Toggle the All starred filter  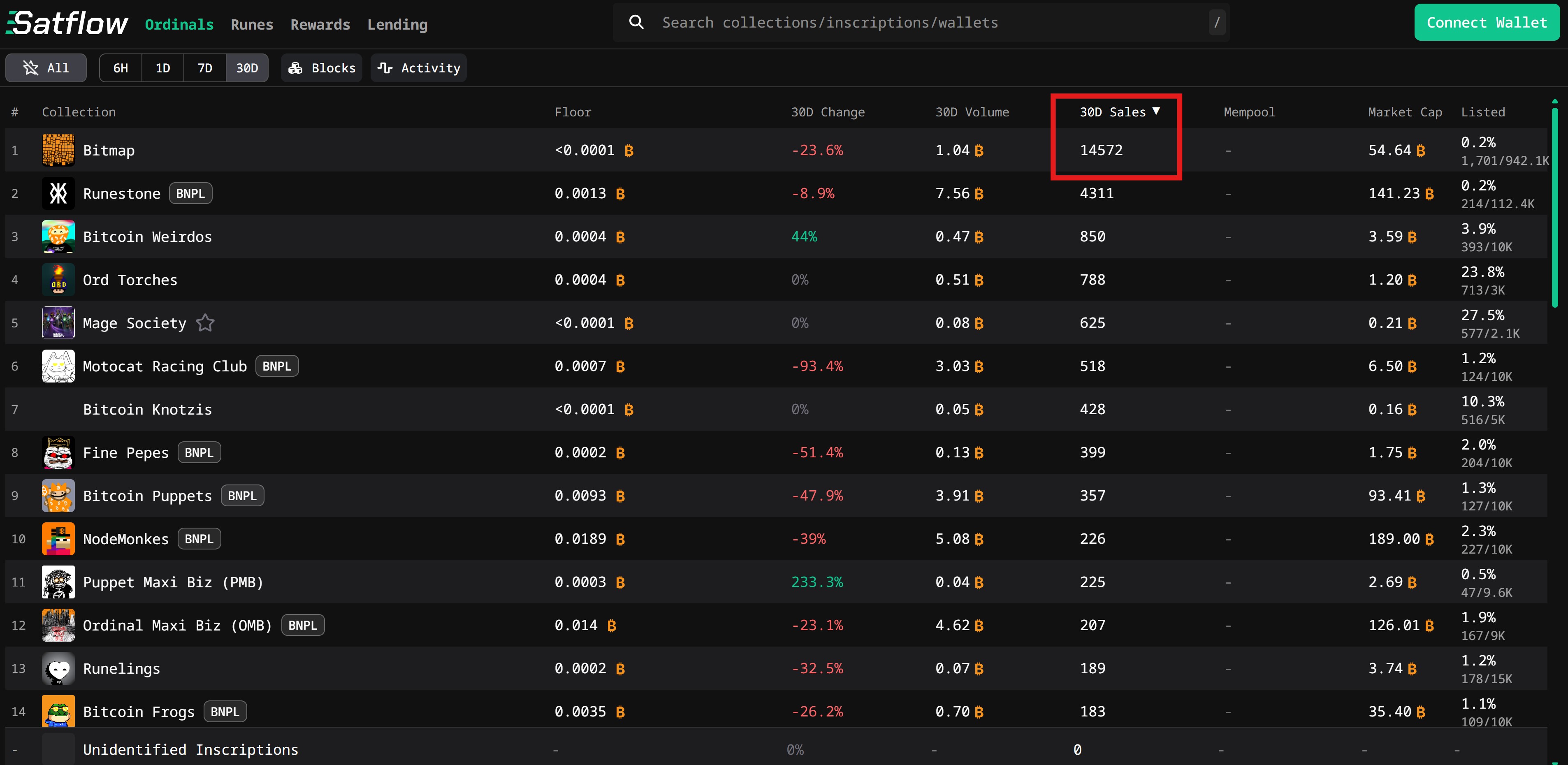(46, 68)
